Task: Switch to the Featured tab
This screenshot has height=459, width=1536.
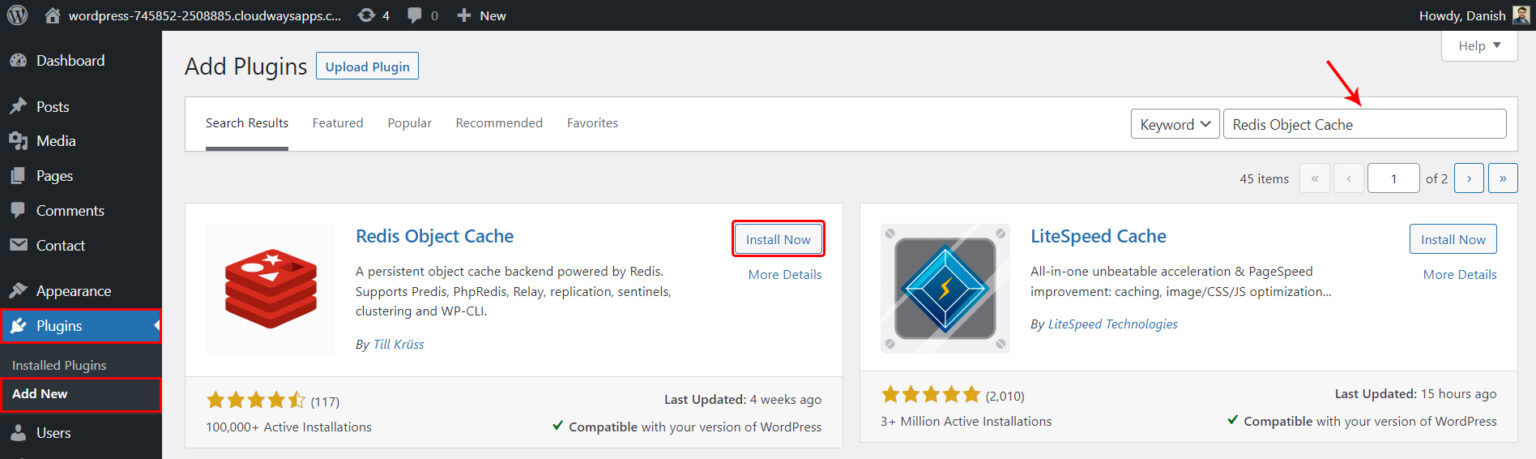Action: pos(338,123)
